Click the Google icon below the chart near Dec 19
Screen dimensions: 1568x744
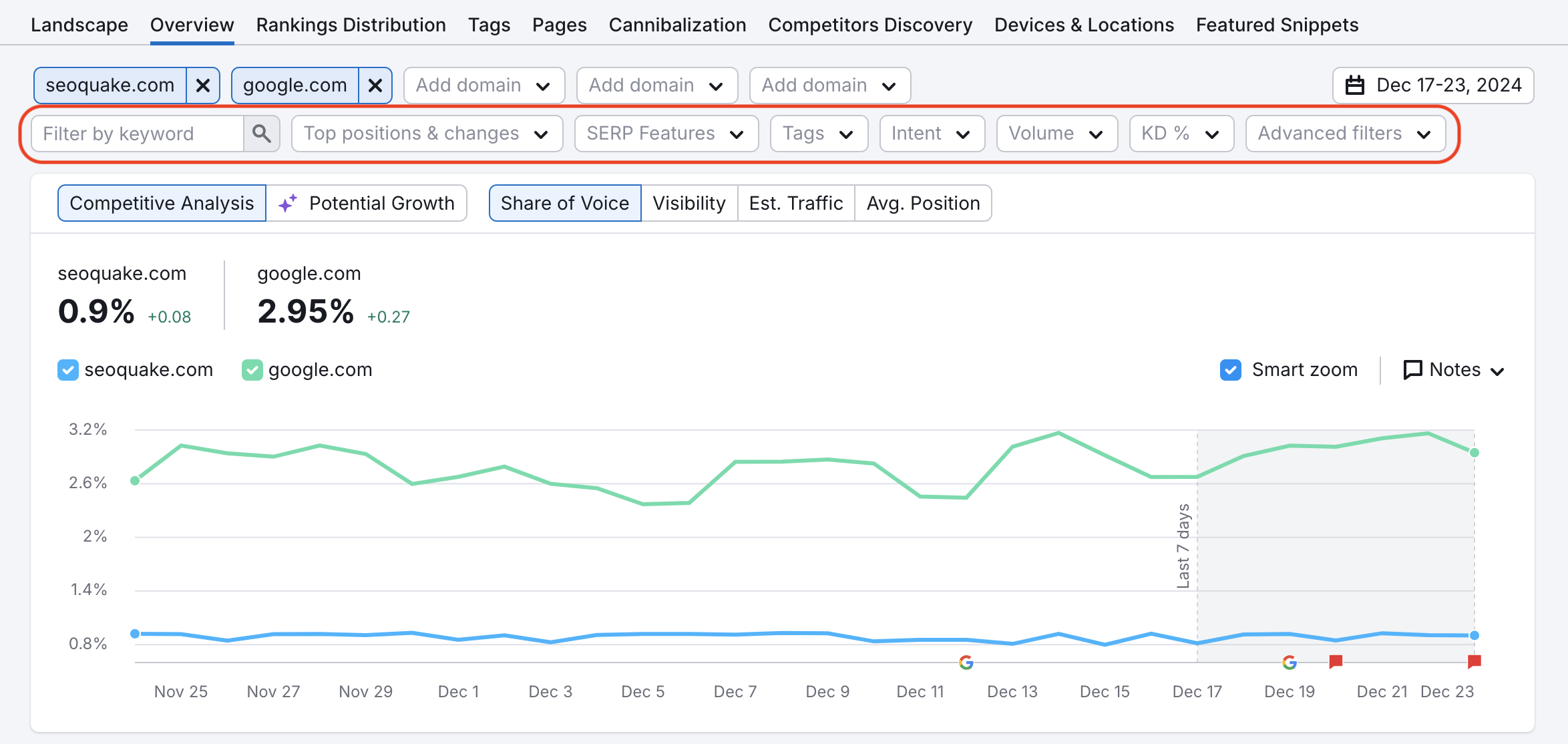[1290, 663]
